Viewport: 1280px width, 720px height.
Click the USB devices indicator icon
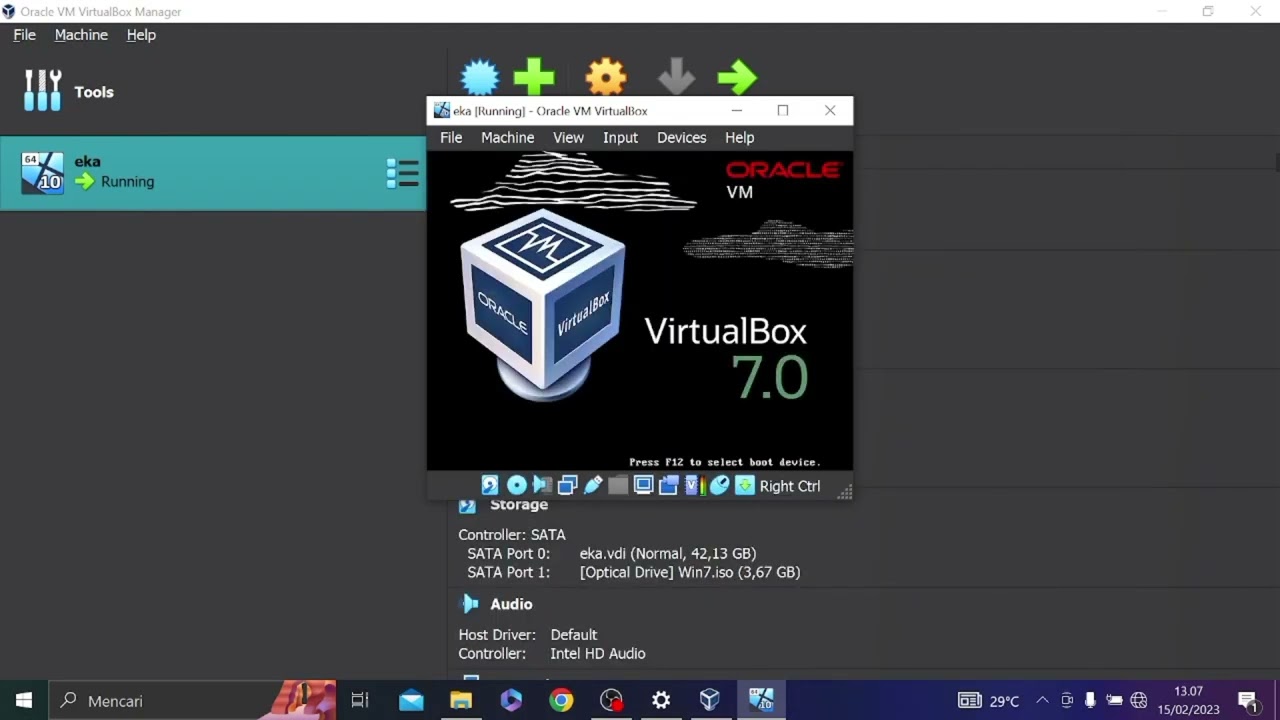(593, 486)
